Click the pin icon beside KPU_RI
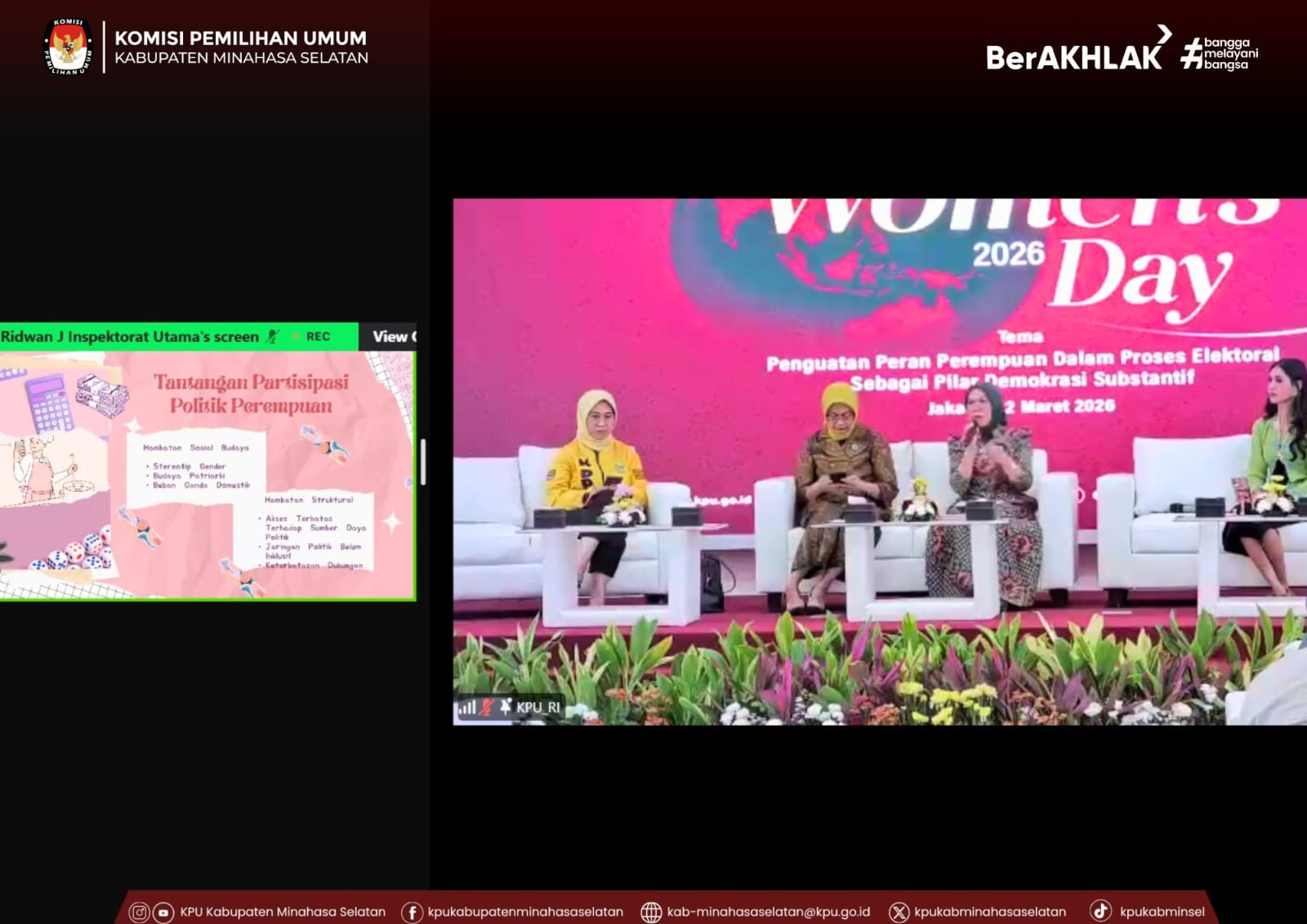Viewport: 1307px width, 924px height. click(506, 707)
